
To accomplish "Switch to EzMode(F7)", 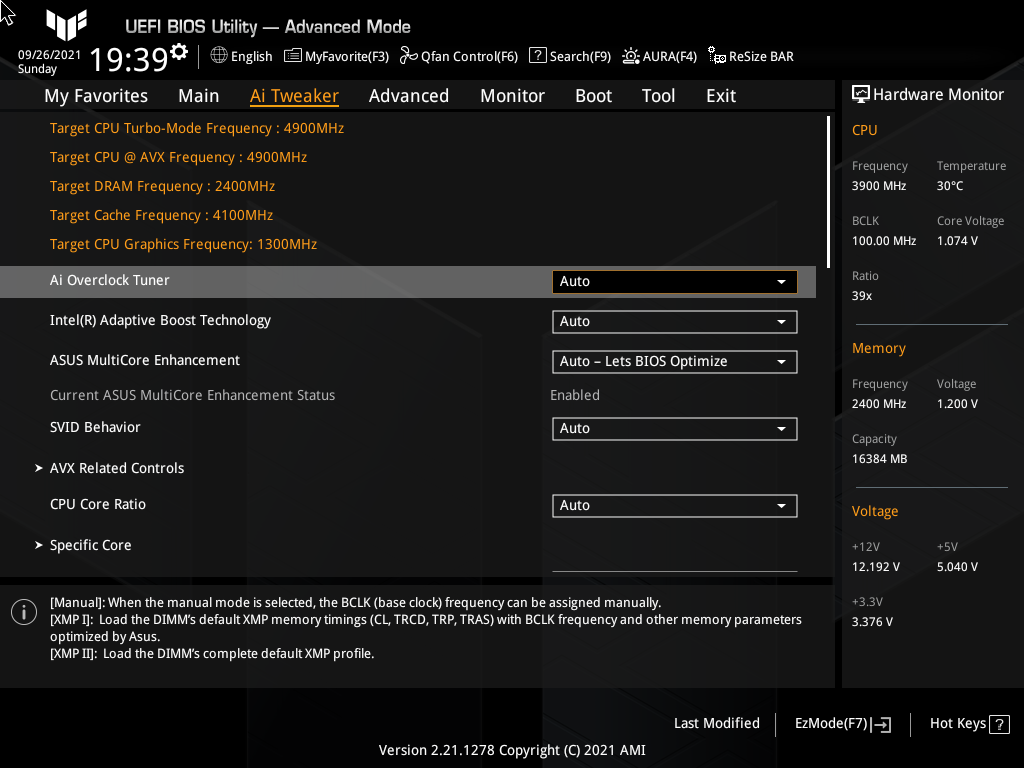I will pyautogui.click(x=841, y=723).
